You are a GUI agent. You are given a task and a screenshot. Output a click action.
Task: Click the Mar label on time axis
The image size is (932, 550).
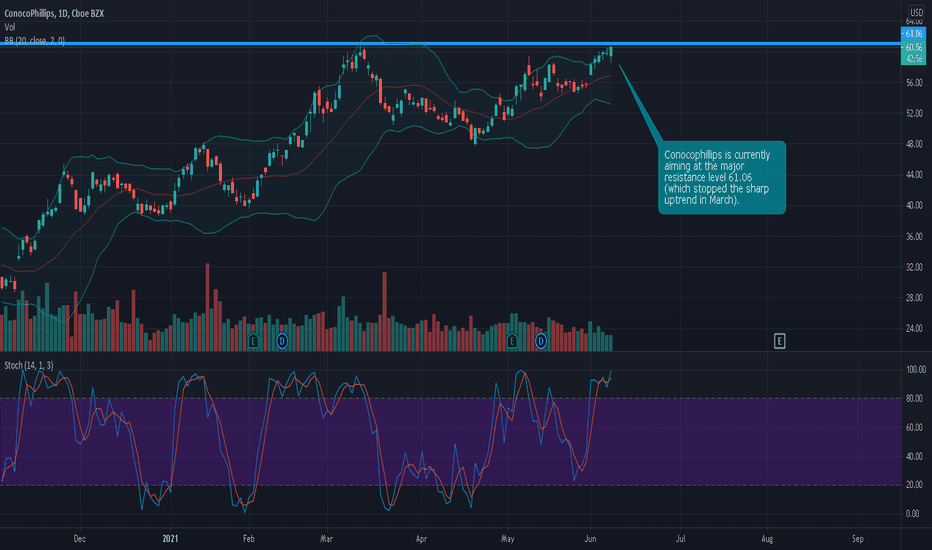326,539
